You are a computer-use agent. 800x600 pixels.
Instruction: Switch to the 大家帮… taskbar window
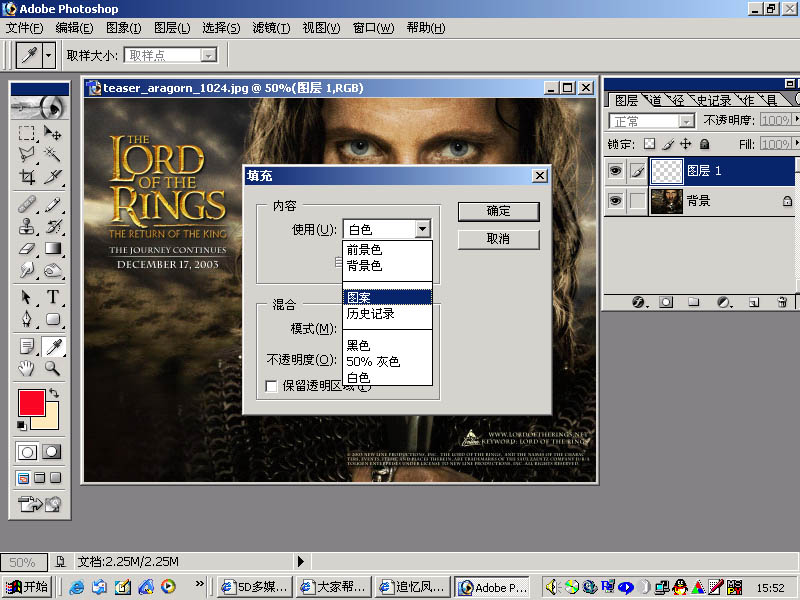click(334, 587)
